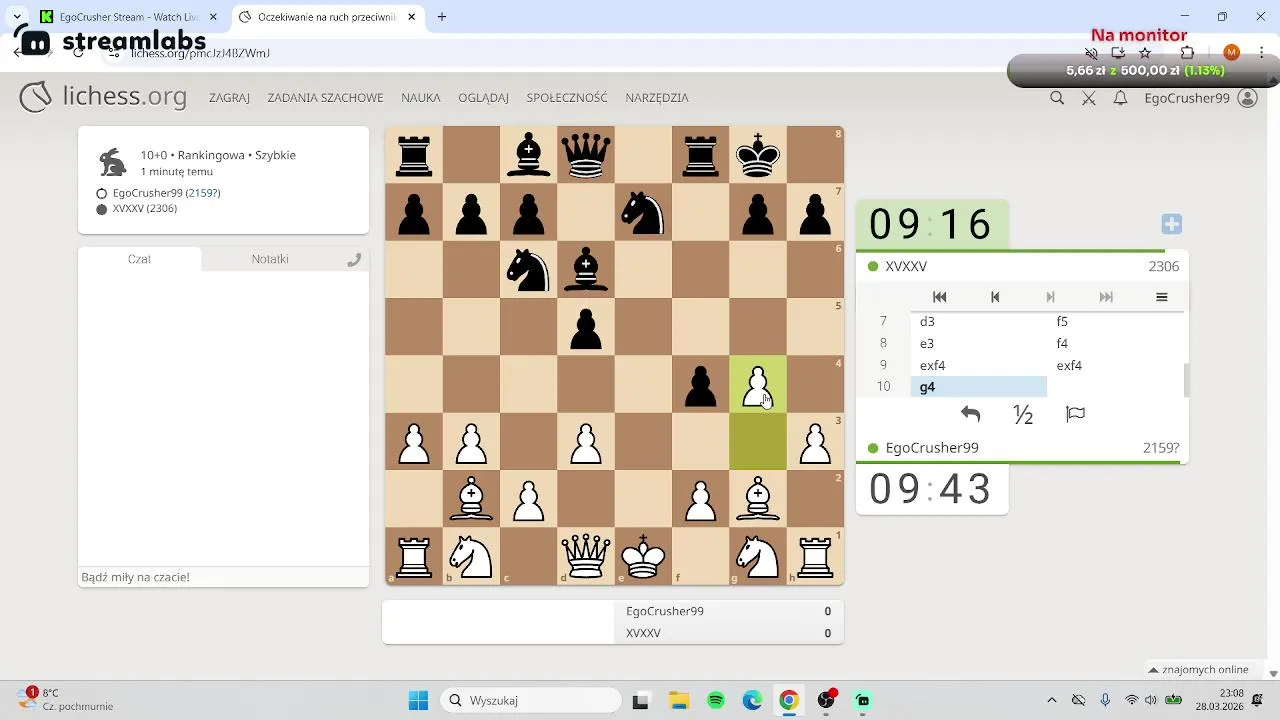Step forward one move
1280x720 pixels.
[1050, 297]
